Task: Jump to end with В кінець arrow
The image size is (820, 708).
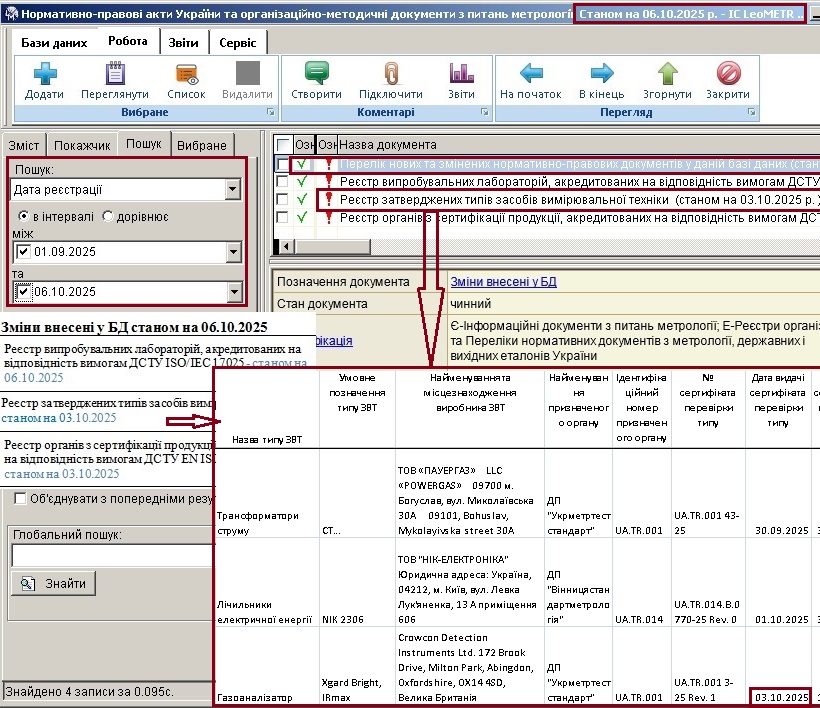Action: coord(600,75)
